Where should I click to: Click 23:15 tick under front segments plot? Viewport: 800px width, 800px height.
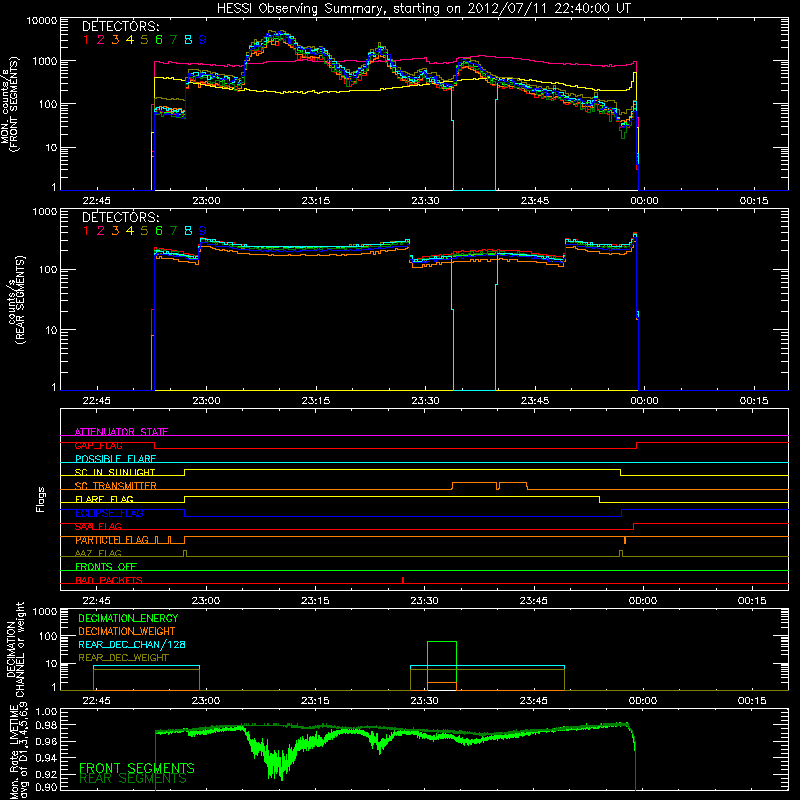[316, 201]
